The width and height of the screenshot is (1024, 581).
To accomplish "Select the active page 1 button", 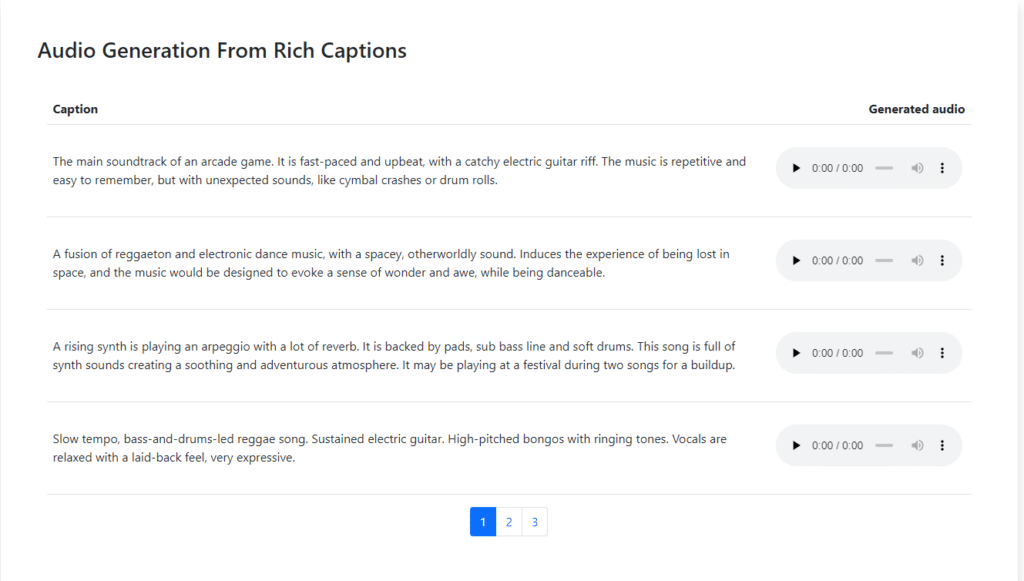I will point(483,522).
